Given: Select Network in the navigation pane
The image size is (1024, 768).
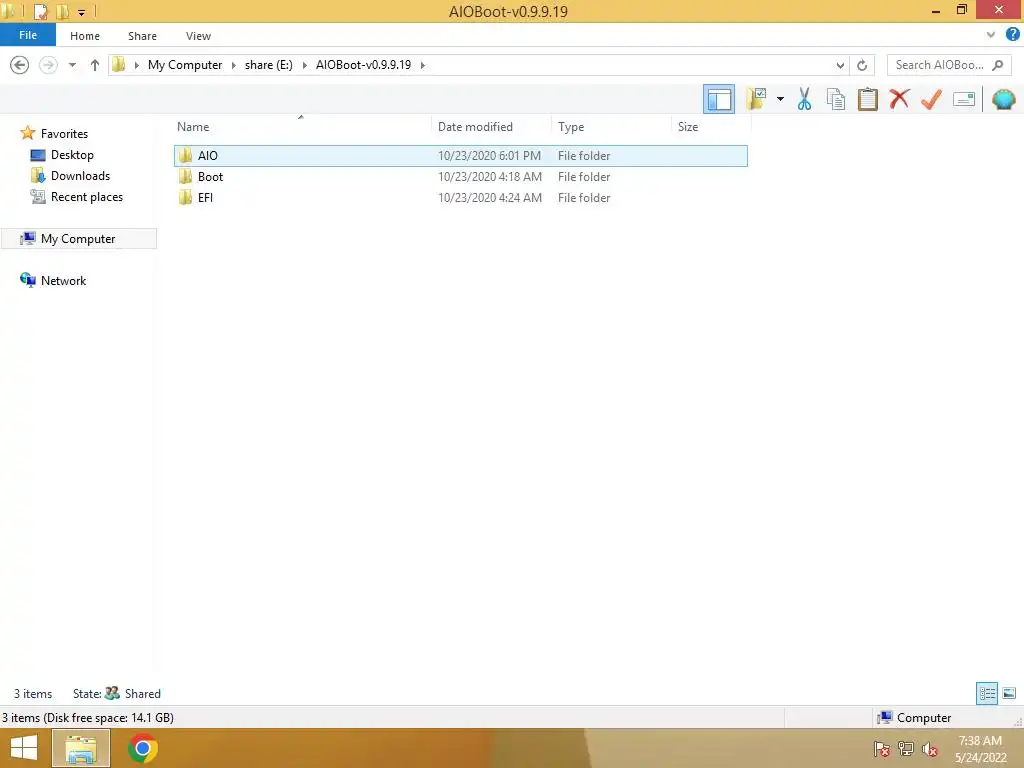Looking at the screenshot, I should (63, 280).
